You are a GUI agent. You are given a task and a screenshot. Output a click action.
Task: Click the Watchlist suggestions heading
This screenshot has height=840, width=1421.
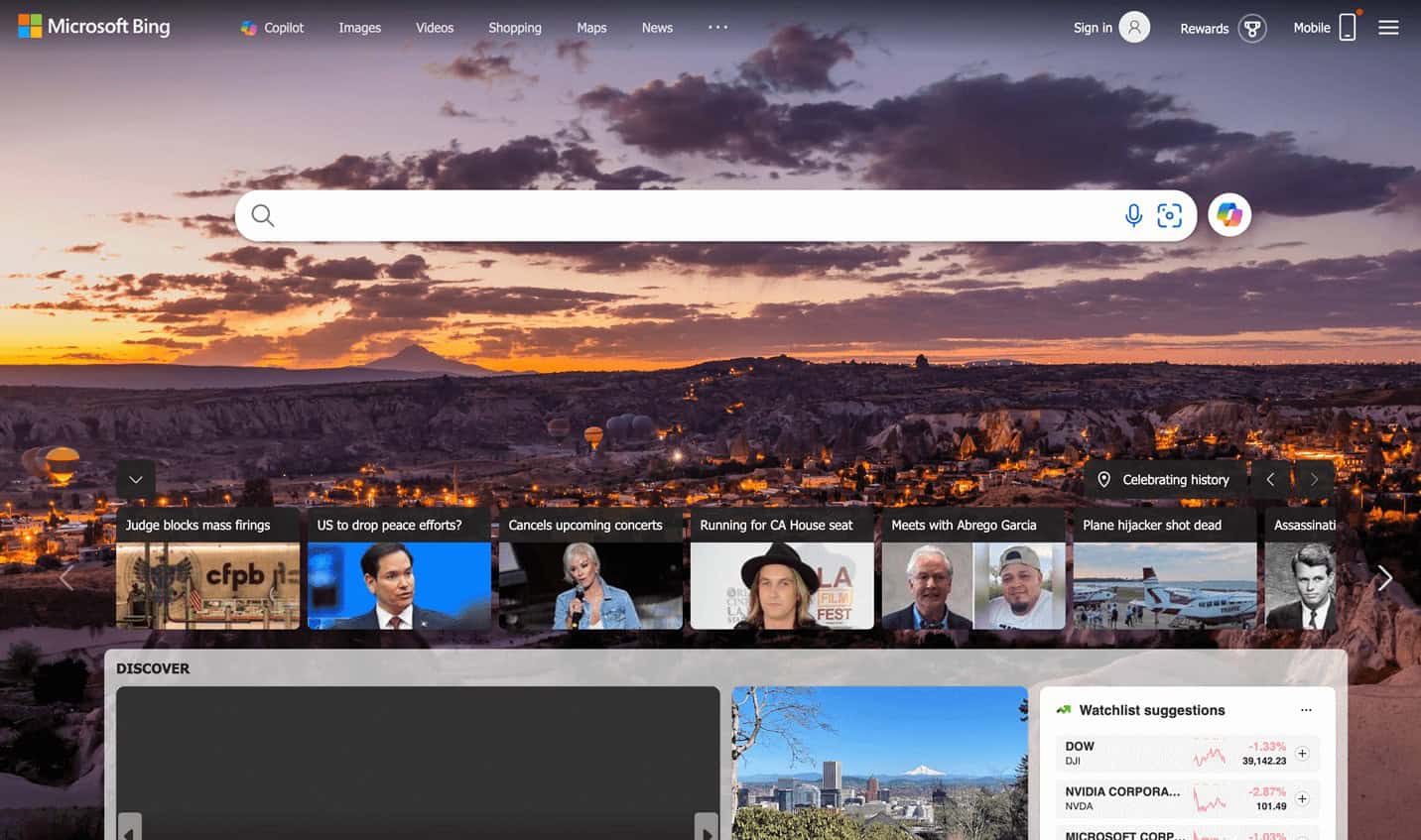(x=1152, y=710)
